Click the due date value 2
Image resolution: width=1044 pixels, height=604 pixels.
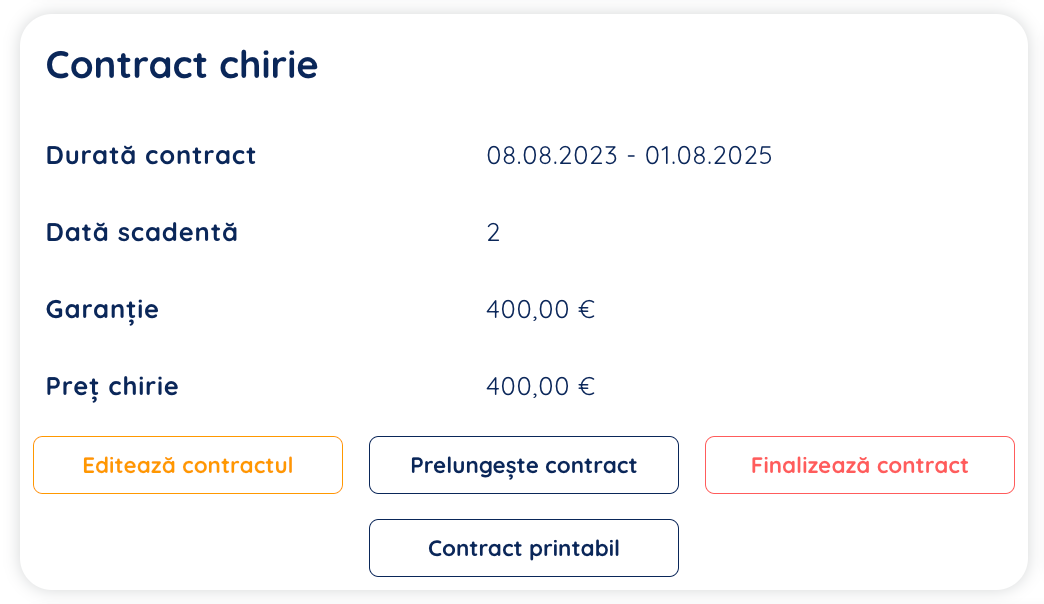point(493,233)
